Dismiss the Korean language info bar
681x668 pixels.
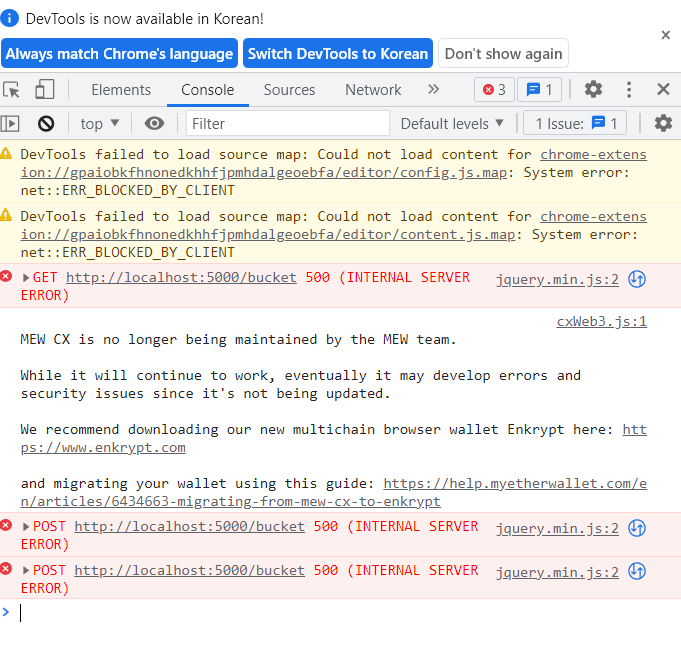[665, 35]
